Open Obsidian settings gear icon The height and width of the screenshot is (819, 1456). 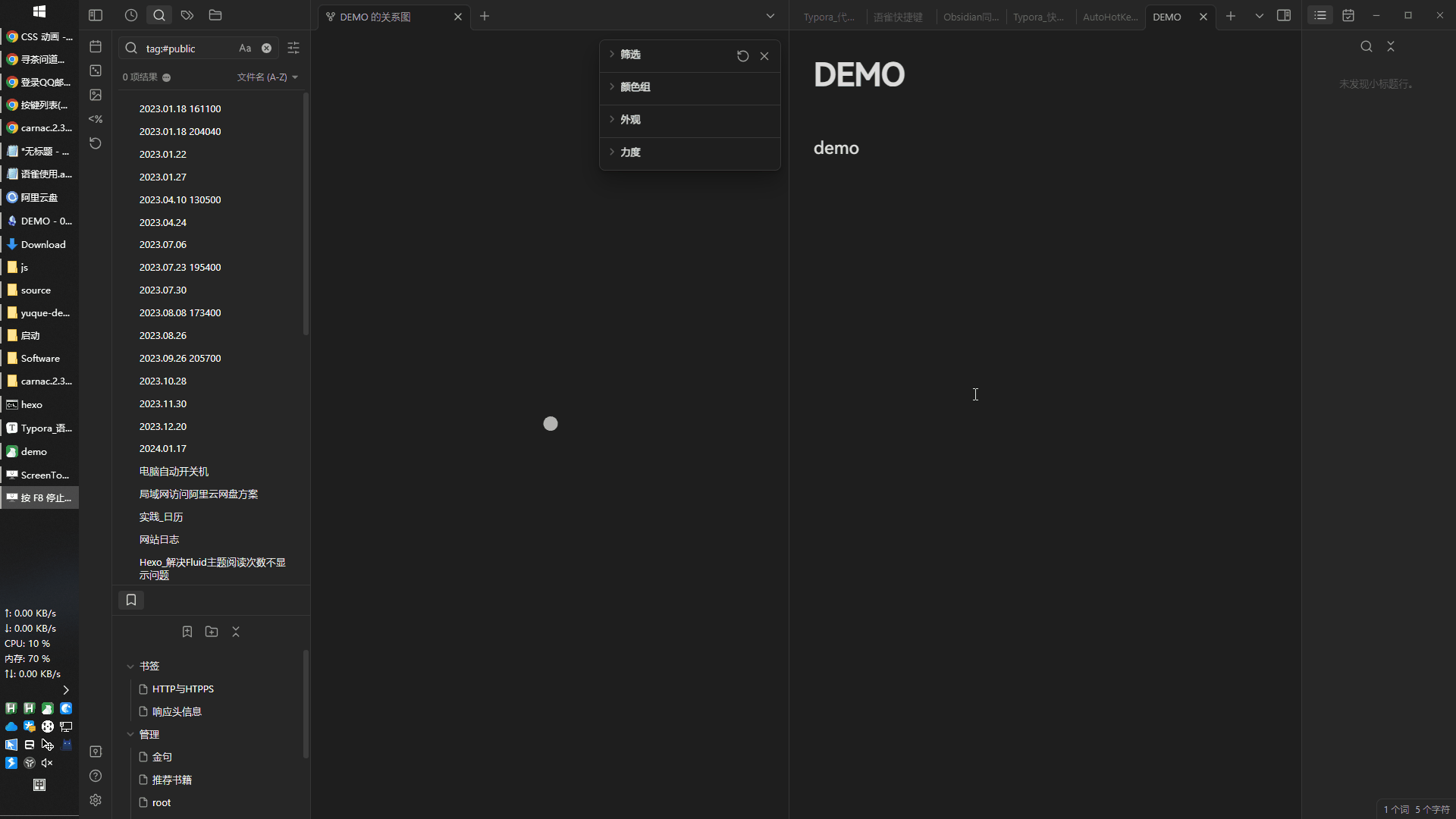[96, 800]
